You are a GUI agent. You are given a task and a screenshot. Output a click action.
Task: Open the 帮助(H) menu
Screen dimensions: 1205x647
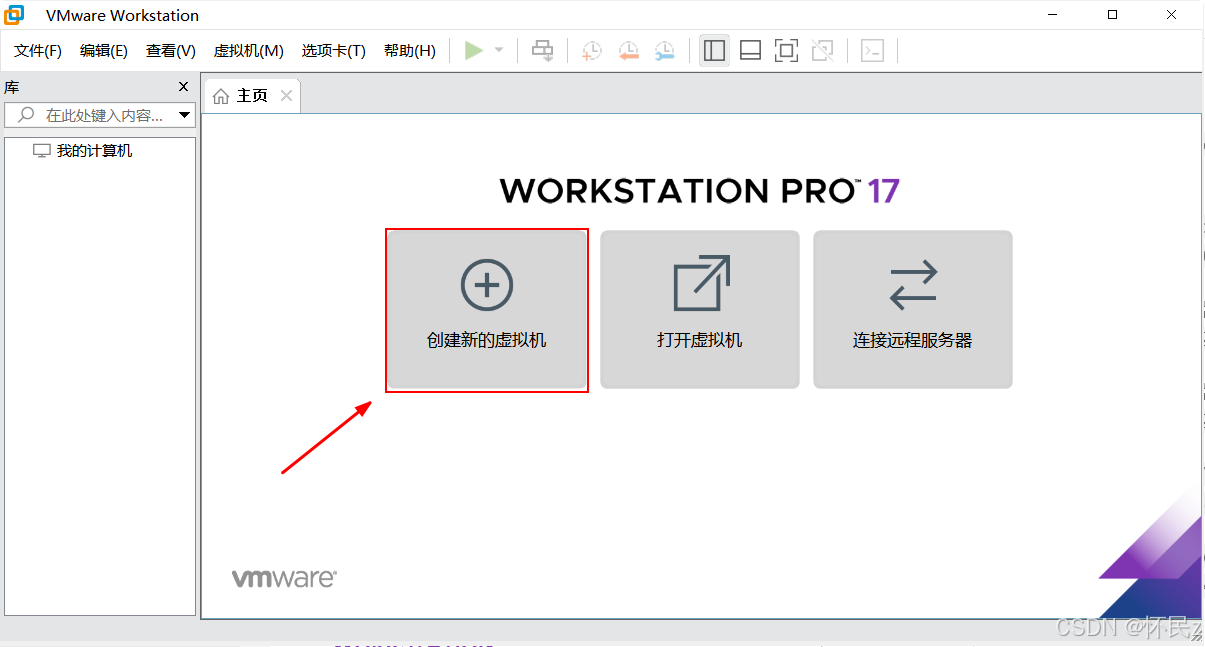point(410,50)
